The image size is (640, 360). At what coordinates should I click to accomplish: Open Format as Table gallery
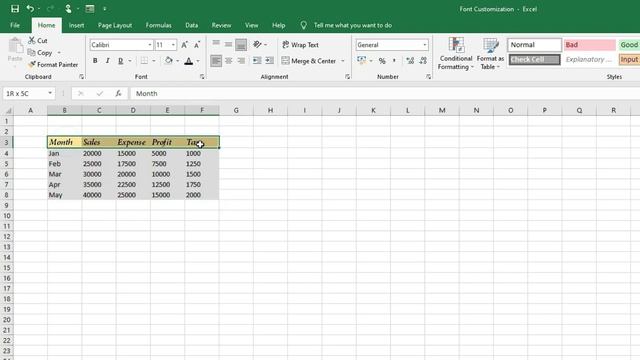(x=490, y=53)
